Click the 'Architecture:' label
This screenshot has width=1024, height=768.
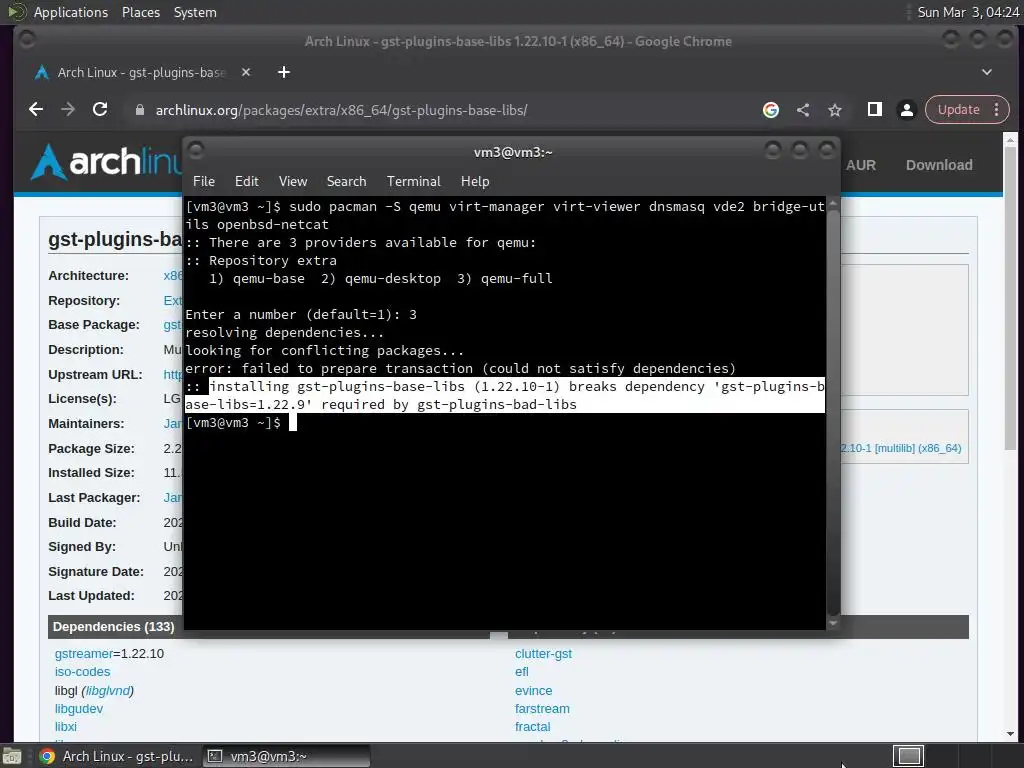pos(88,276)
